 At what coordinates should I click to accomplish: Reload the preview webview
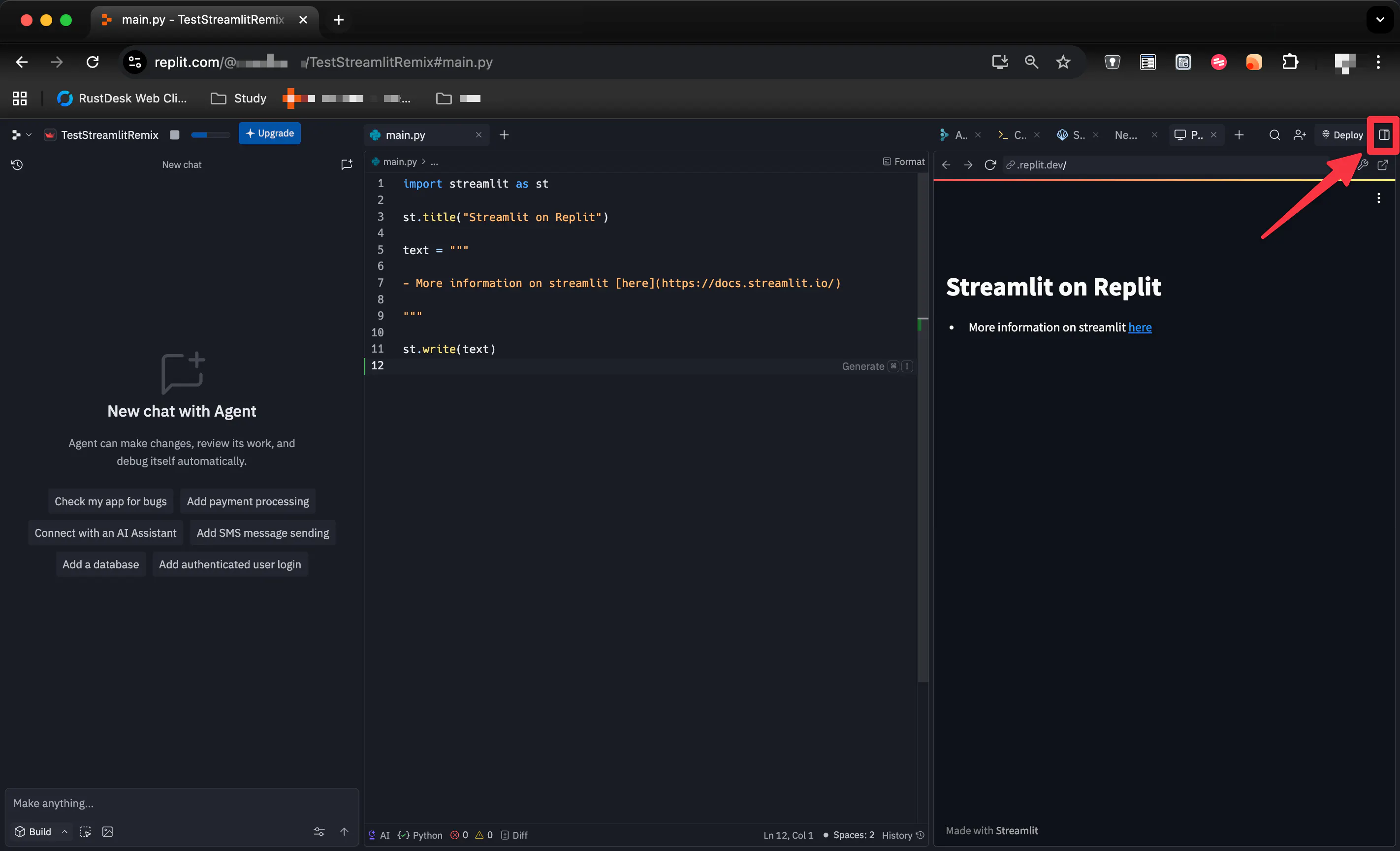(x=990, y=165)
